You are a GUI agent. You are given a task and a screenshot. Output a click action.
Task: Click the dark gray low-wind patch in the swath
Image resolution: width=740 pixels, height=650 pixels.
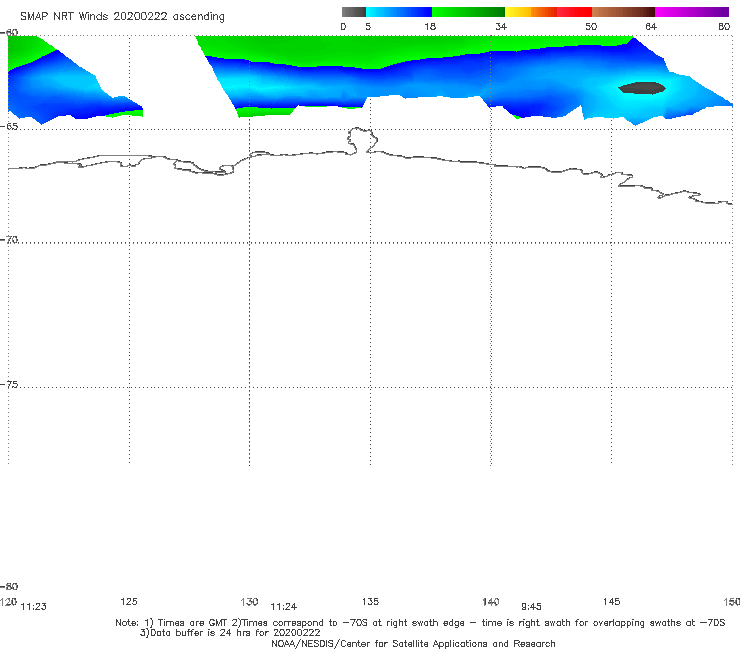(x=642, y=88)
